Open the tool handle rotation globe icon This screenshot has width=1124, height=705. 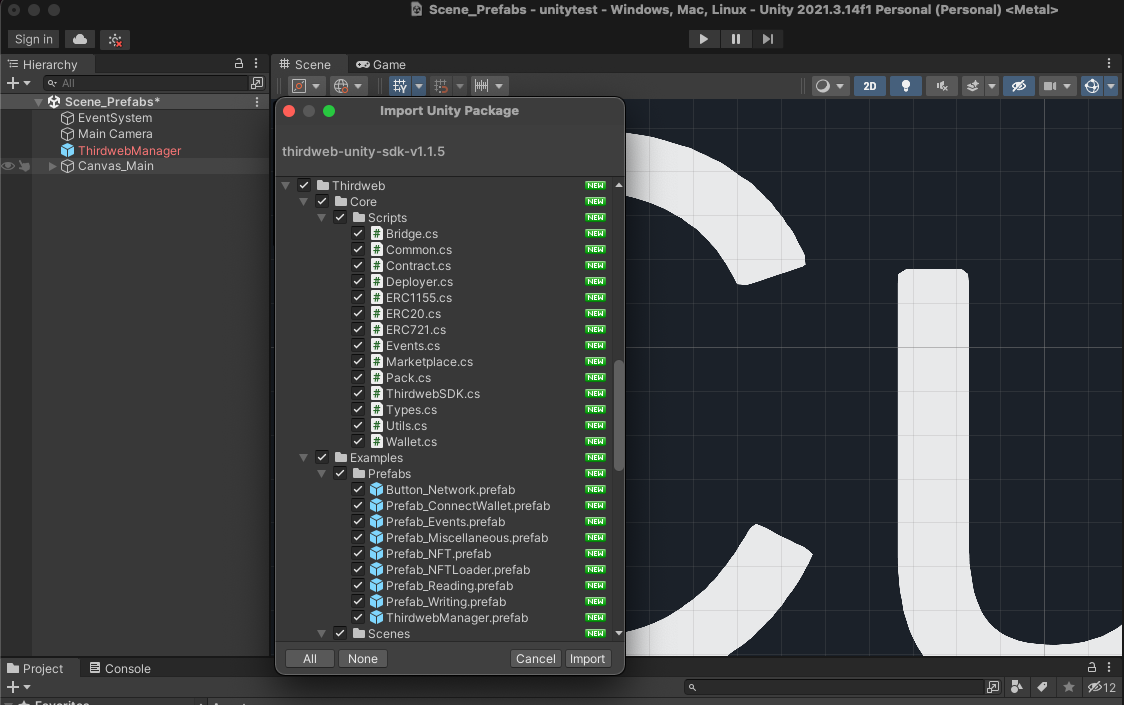(x=341, y=86)
